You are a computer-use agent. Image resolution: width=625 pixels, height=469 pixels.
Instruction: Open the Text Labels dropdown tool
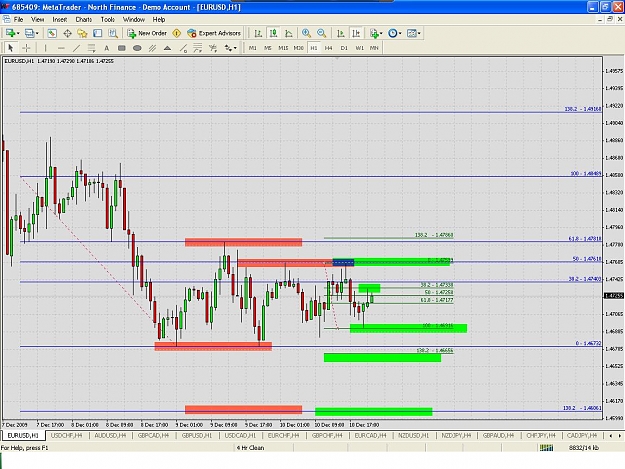(x=91, y=48)
